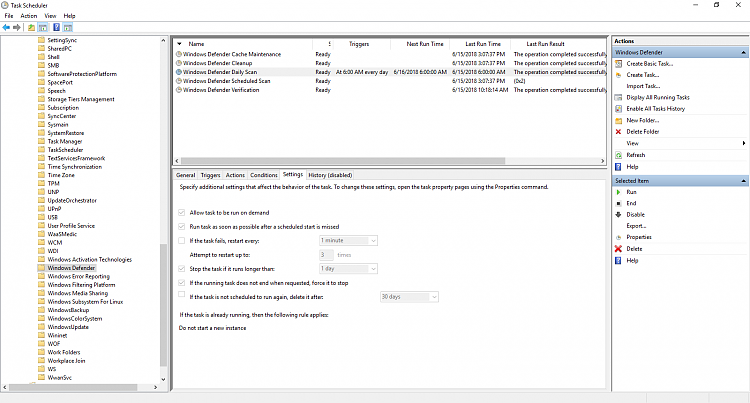This screenshot has height=403, width=750.
Task: Click Export link in Selected Item
Action: [x=636, y=226]
